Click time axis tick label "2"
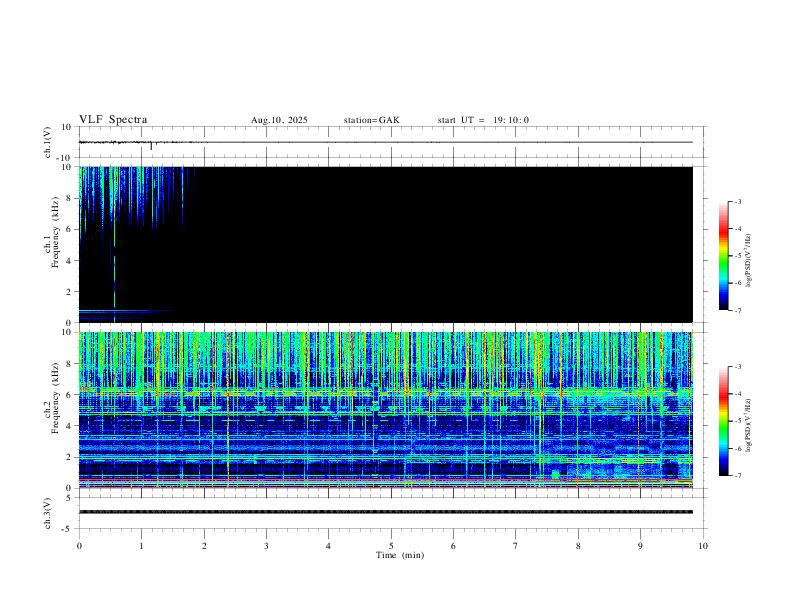Screen dimensions: 792x612 pos(204,546)
